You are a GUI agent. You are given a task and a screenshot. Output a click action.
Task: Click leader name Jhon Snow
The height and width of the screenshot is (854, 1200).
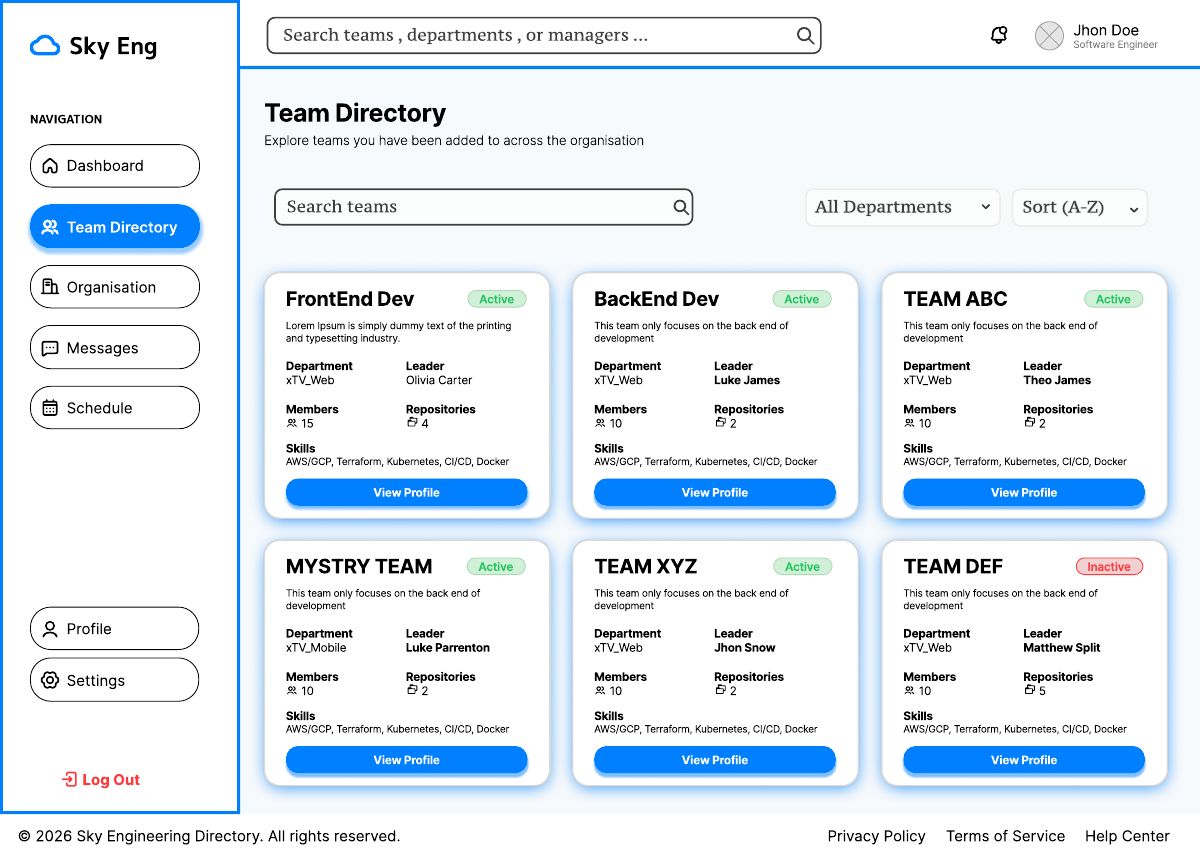click(745, 648)
